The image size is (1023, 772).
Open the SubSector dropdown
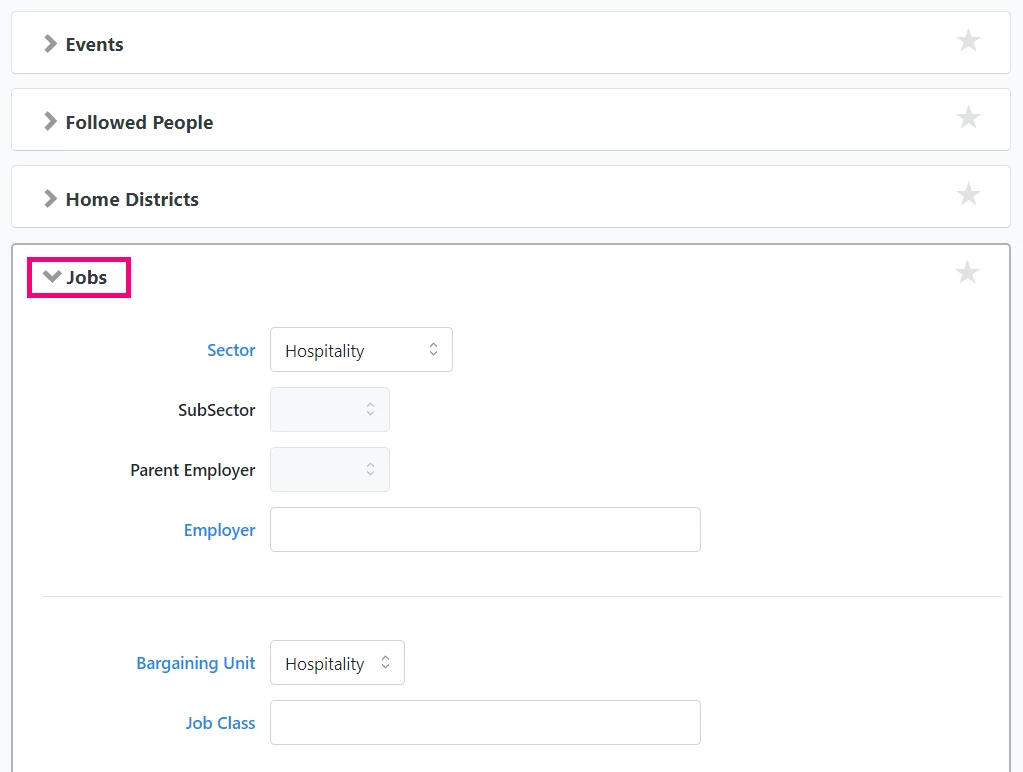pos(329,409)
